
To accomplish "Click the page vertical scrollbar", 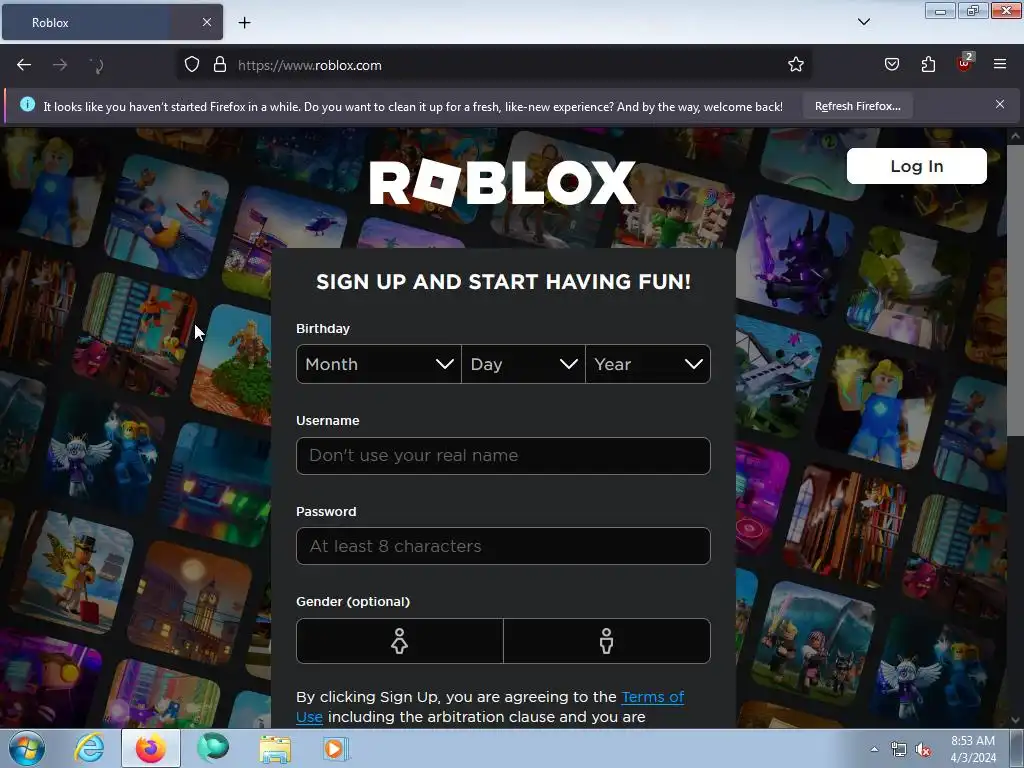I will [x=1015, y=290].
